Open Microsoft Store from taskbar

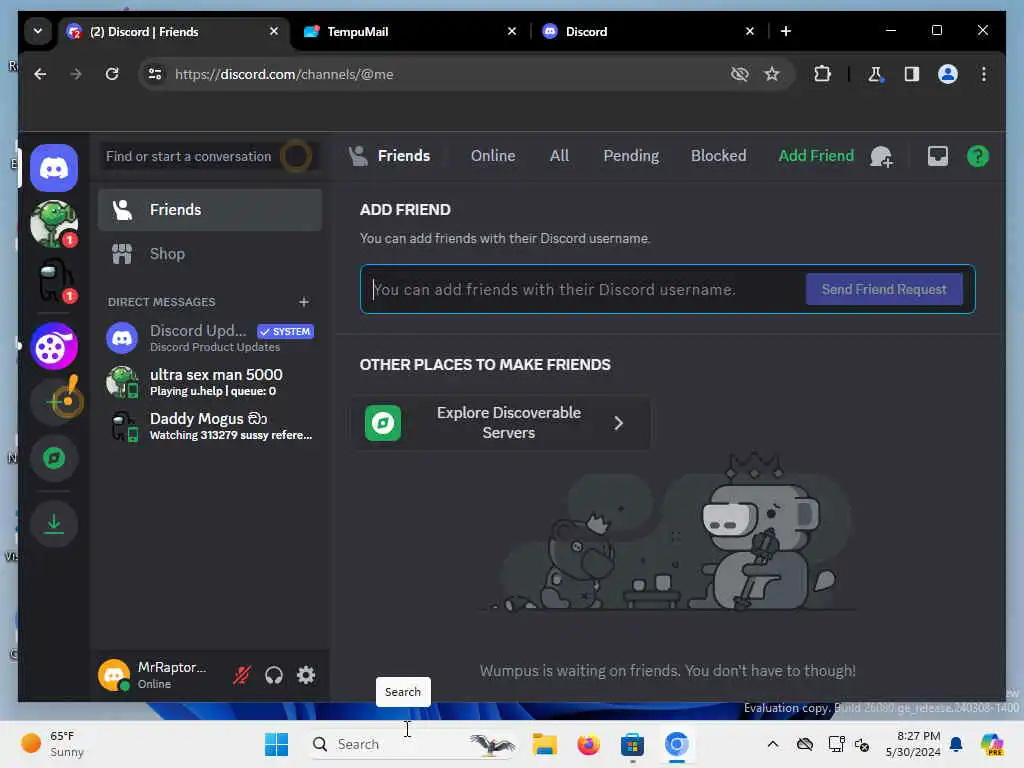point(632,744)
